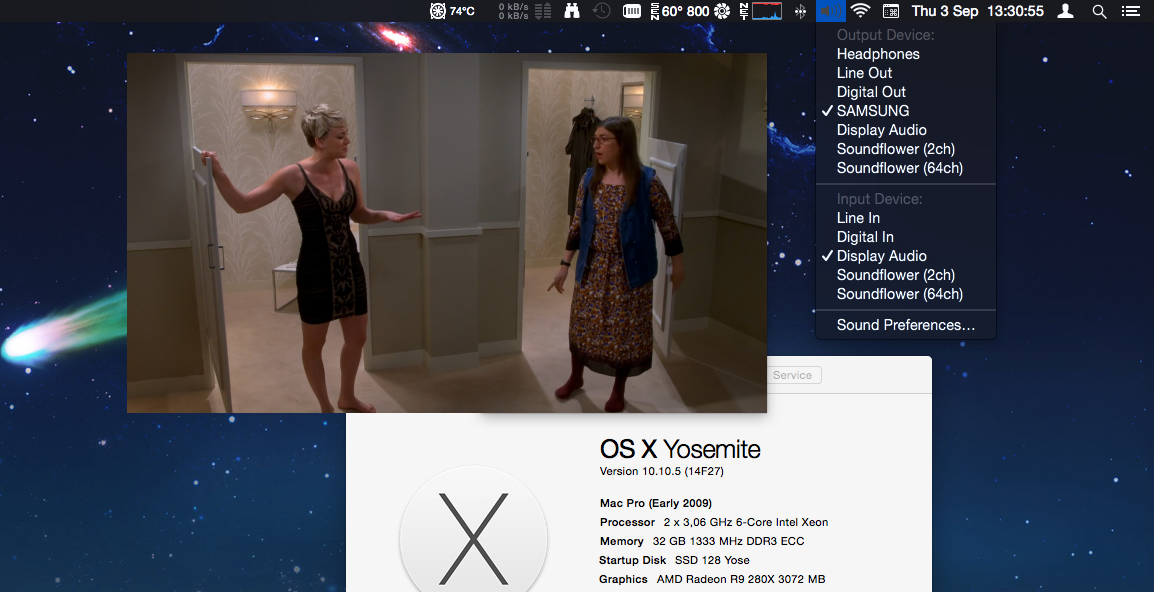Open the Notification Center icon
This screenshot has width=1154, height=592.
click(1130, 11)
